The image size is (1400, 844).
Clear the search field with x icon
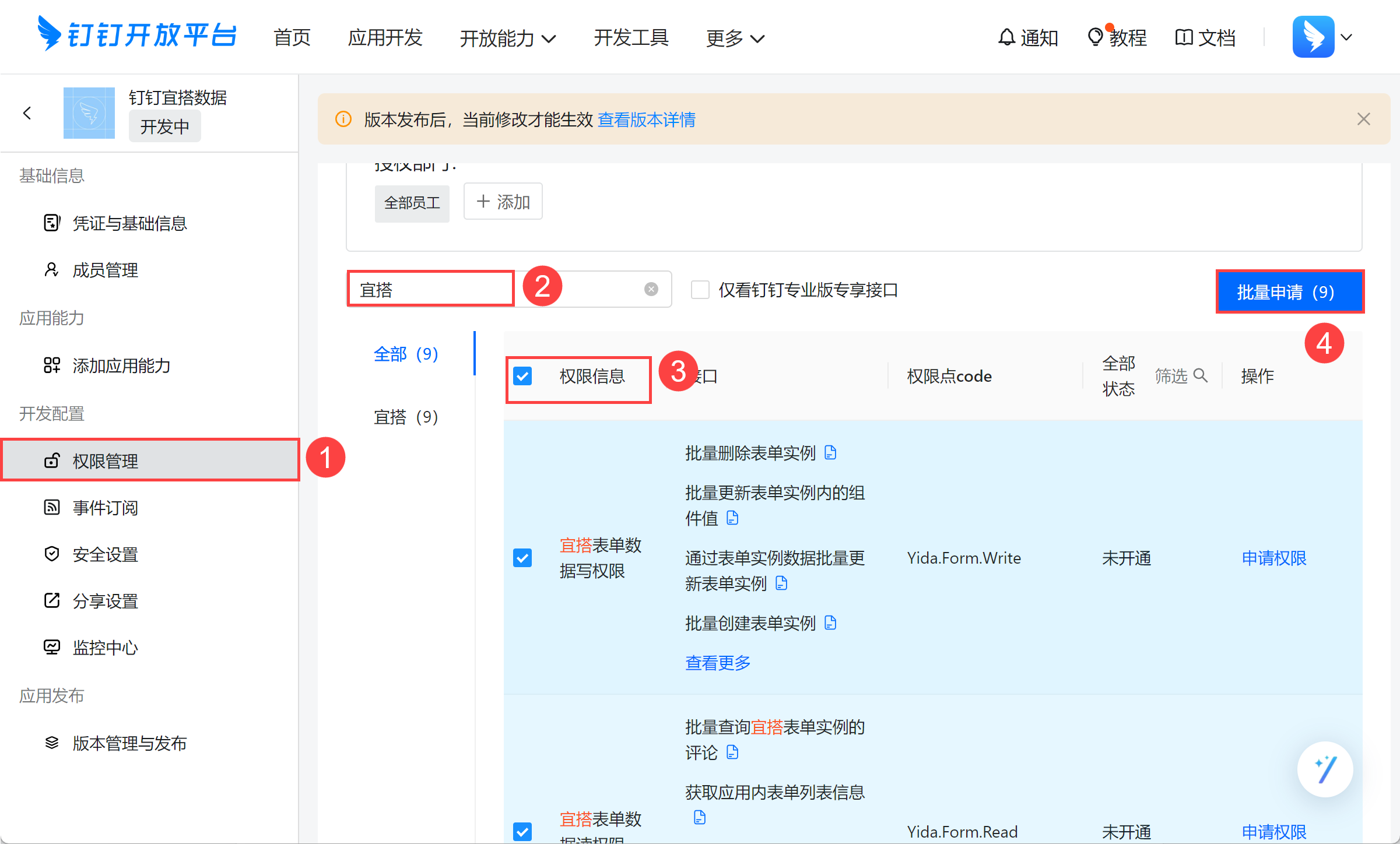(651, 289)
